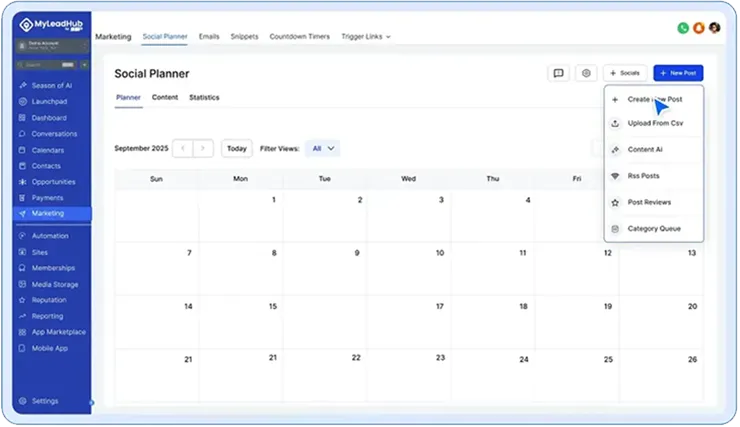Select calendar day 10
The image size is (740, 427).
point(409,269)
